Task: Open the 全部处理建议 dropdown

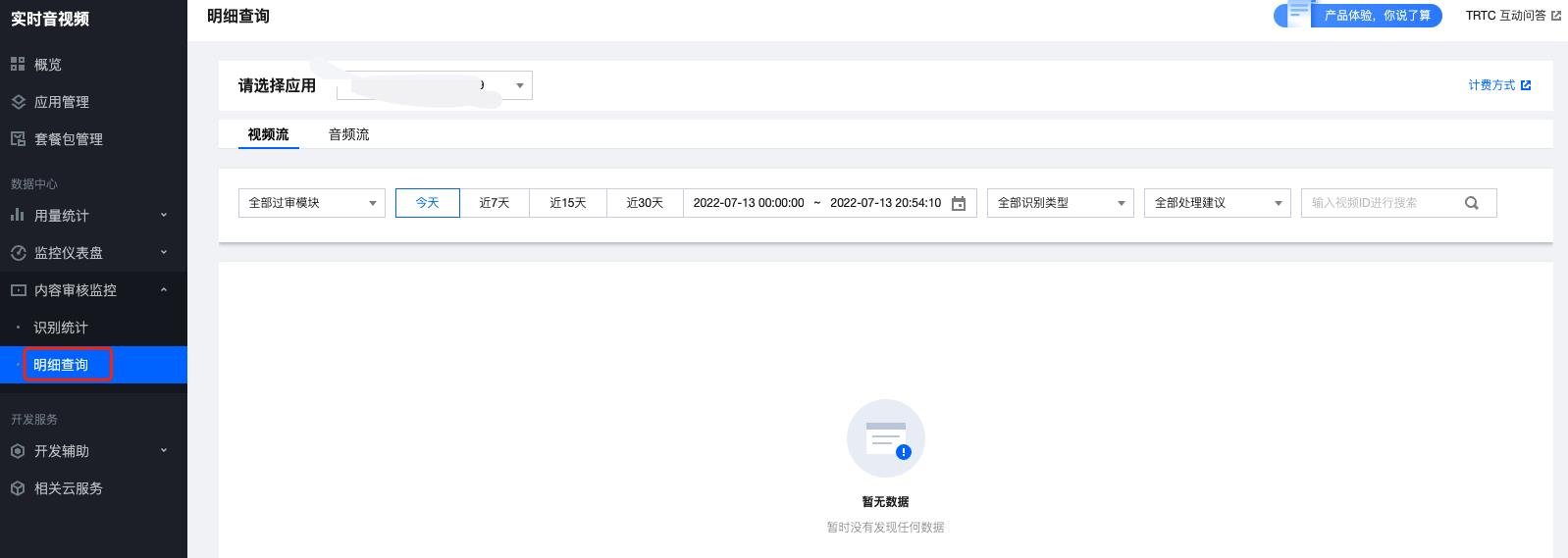Action: [x=1218, y=203]
